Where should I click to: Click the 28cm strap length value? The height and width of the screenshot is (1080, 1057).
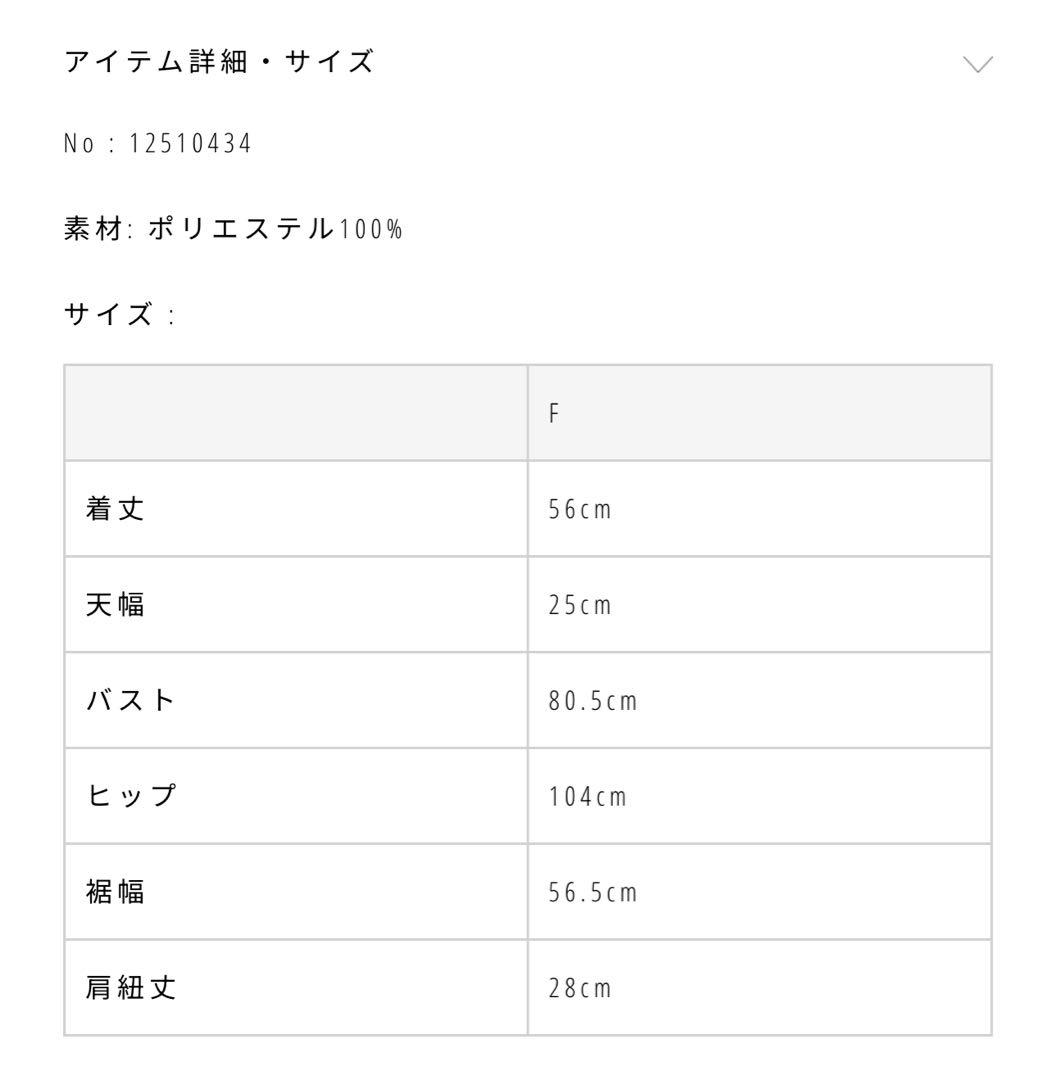(580, 988)
